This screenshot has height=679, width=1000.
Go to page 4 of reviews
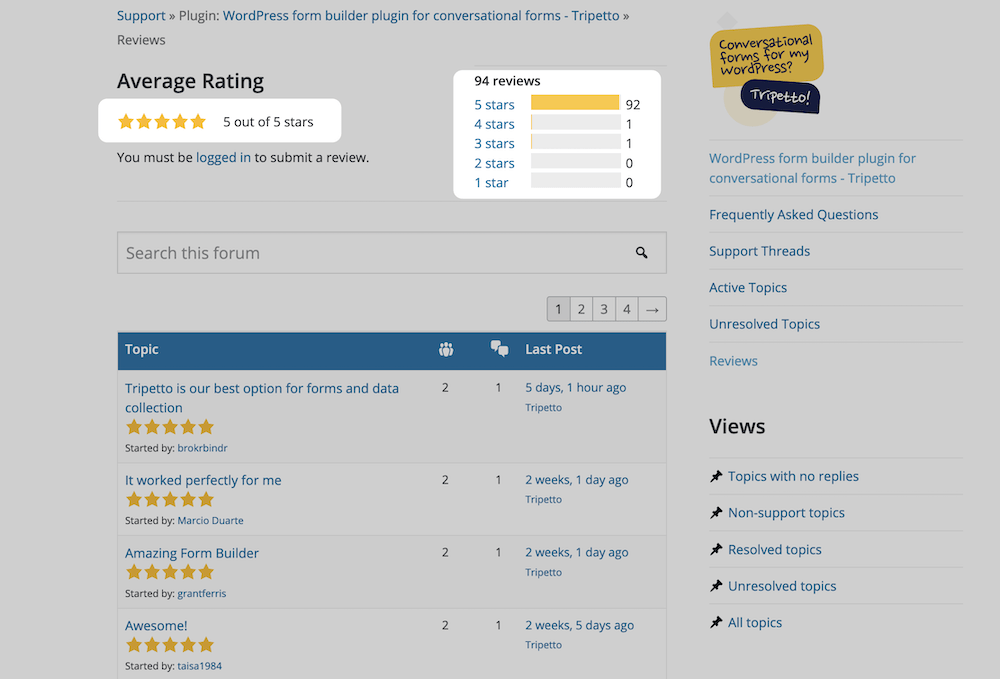click(627, 309)
